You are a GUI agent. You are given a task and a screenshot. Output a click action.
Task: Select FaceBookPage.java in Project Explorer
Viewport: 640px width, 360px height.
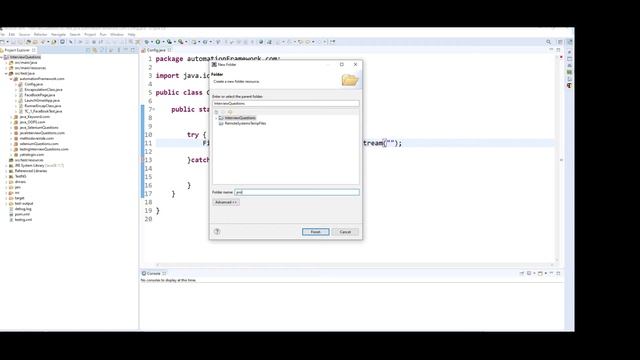pyautogui.click(x=40, y=95)
